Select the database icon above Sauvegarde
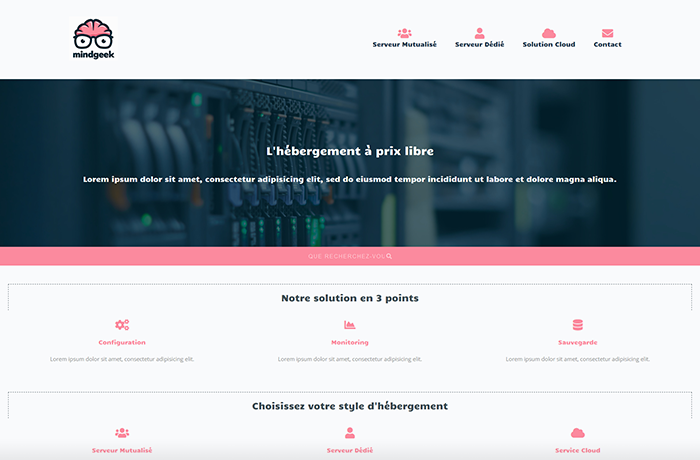The height and width of the screenshot is (460, 700). (x=578, y=325)
